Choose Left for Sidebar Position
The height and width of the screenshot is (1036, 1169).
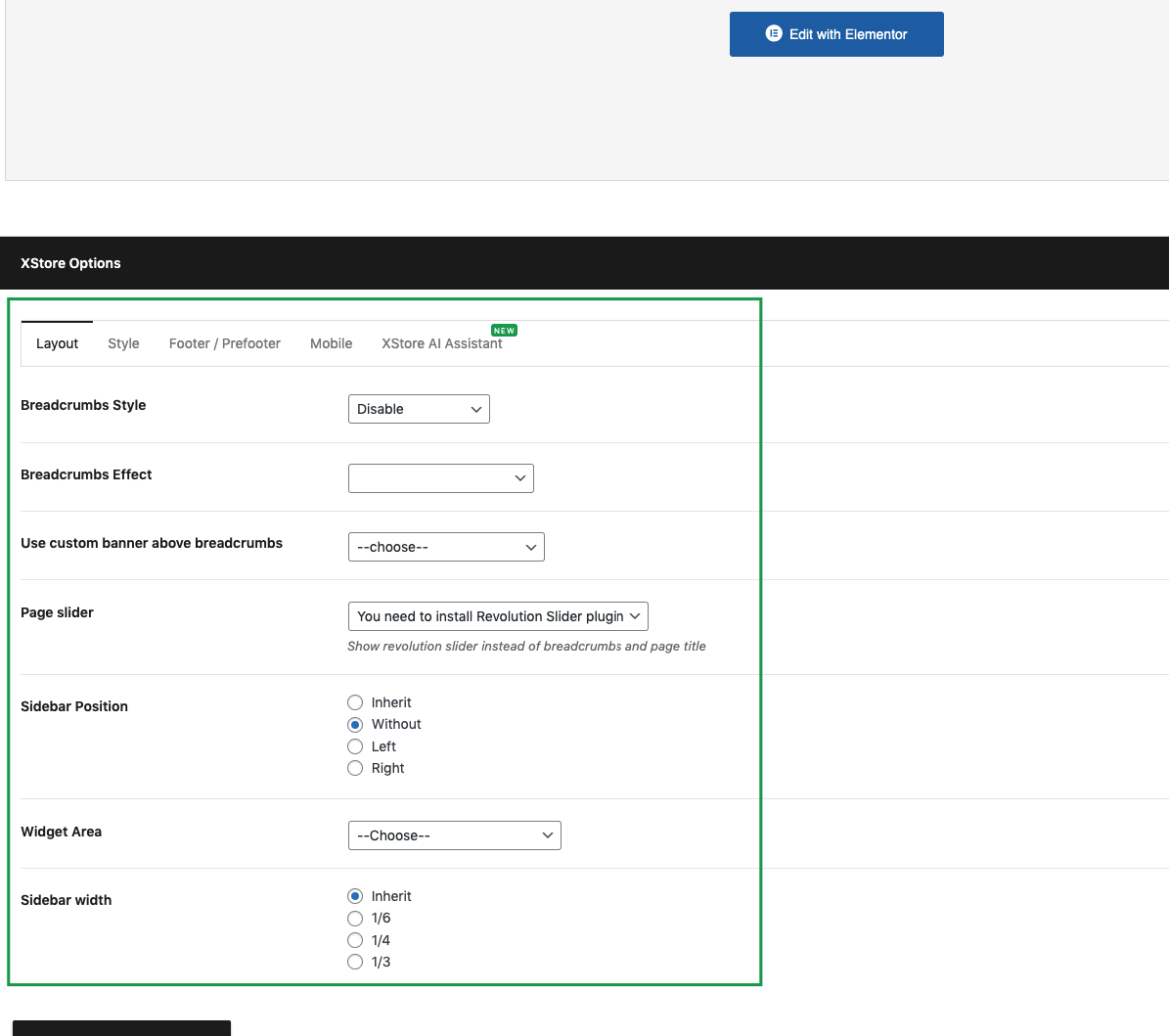point(355,746)
